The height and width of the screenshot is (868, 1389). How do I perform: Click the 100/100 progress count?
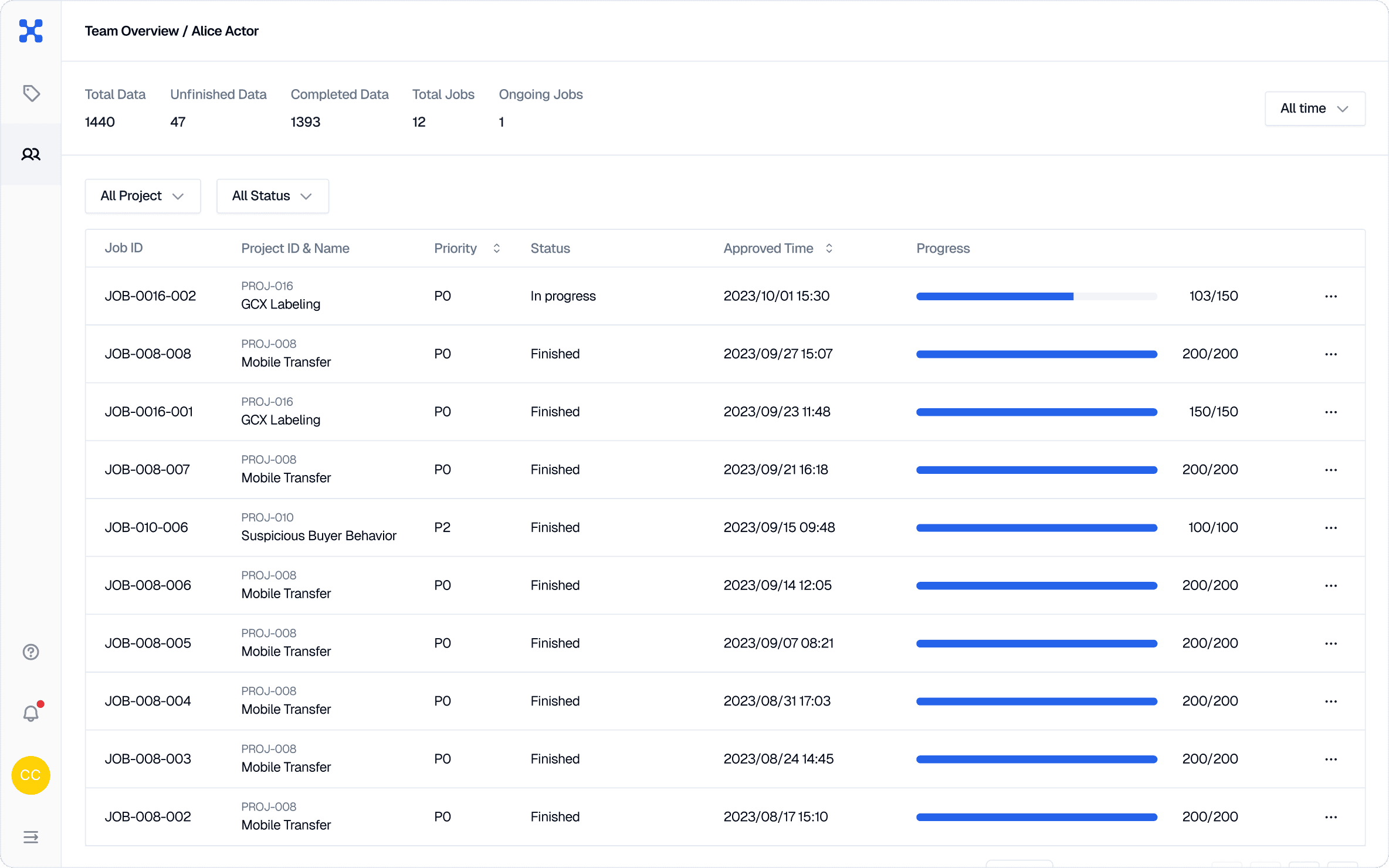click(x=1213, y=528)
